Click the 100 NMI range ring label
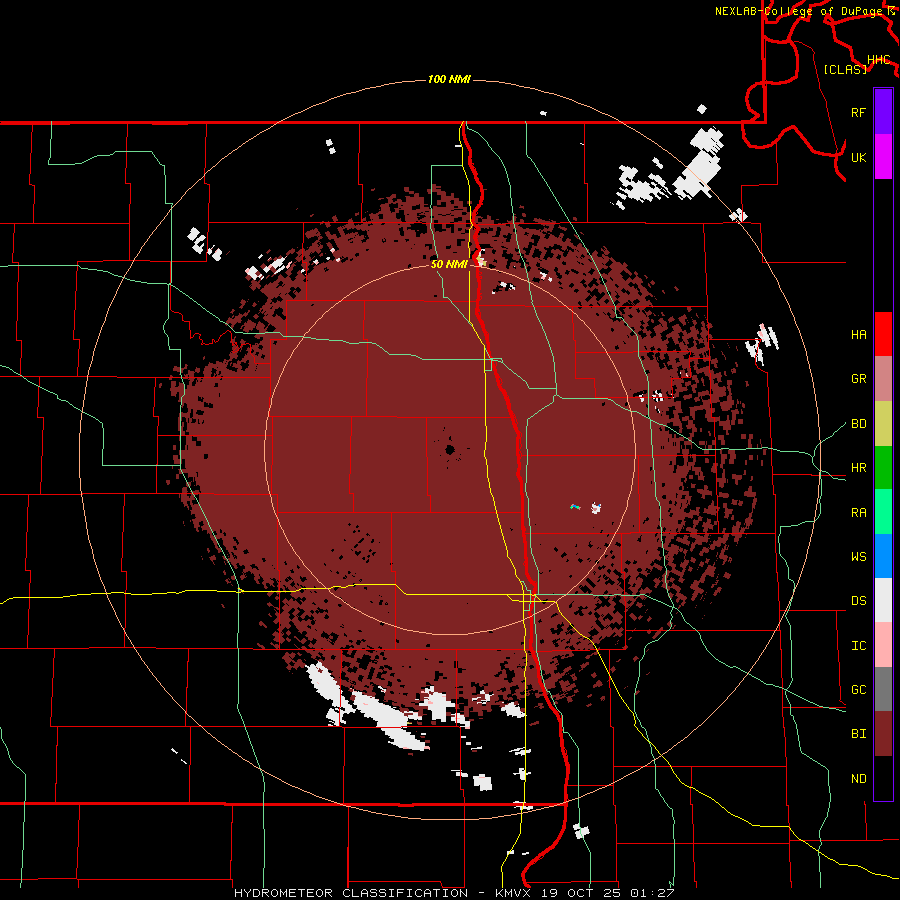The image size is (900, 900). tap(449, 79)
